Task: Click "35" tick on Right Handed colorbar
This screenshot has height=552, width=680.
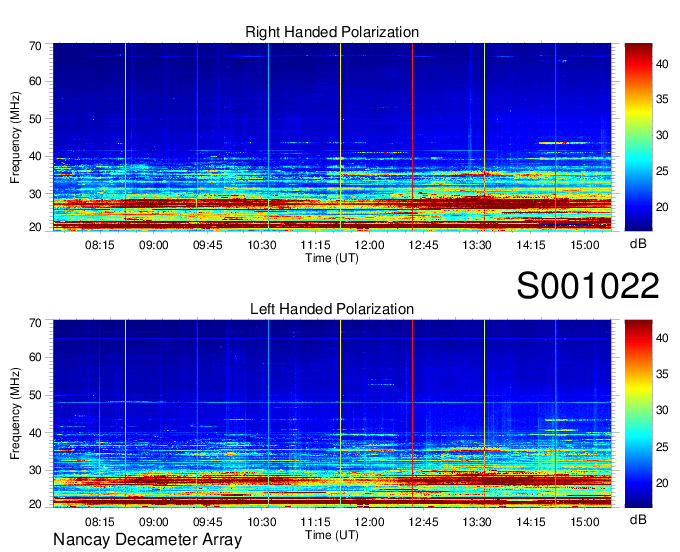Action: pos(662,99)
